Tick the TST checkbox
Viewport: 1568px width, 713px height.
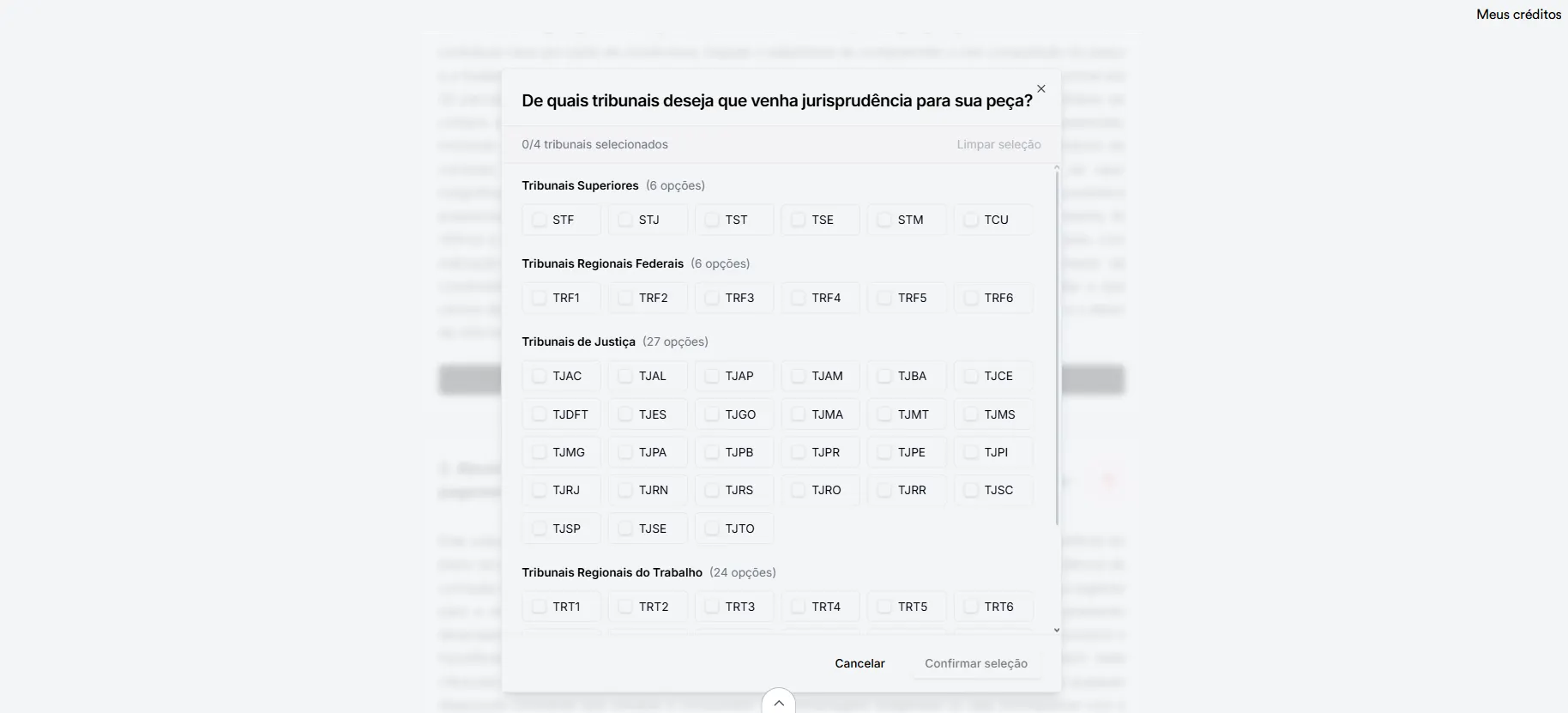coord(712,220)
